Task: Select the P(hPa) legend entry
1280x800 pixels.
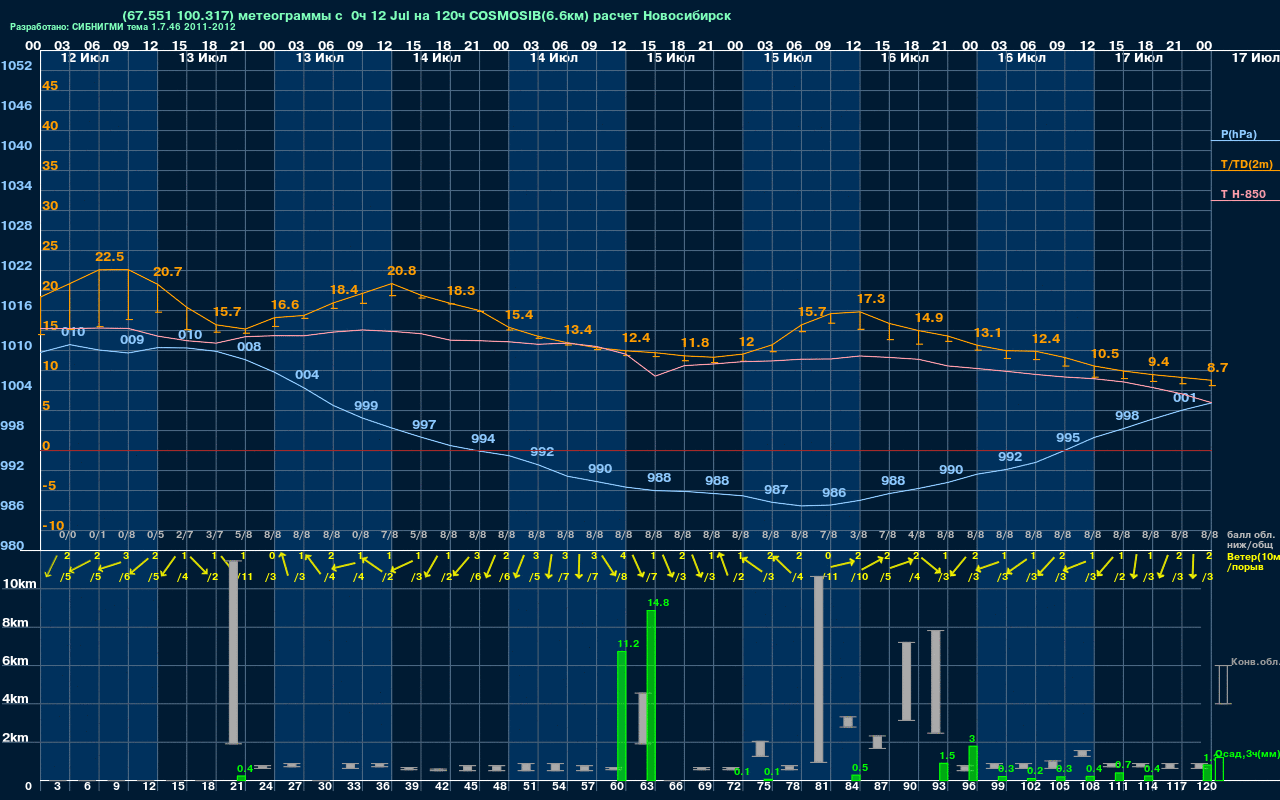Action: 1239,134
